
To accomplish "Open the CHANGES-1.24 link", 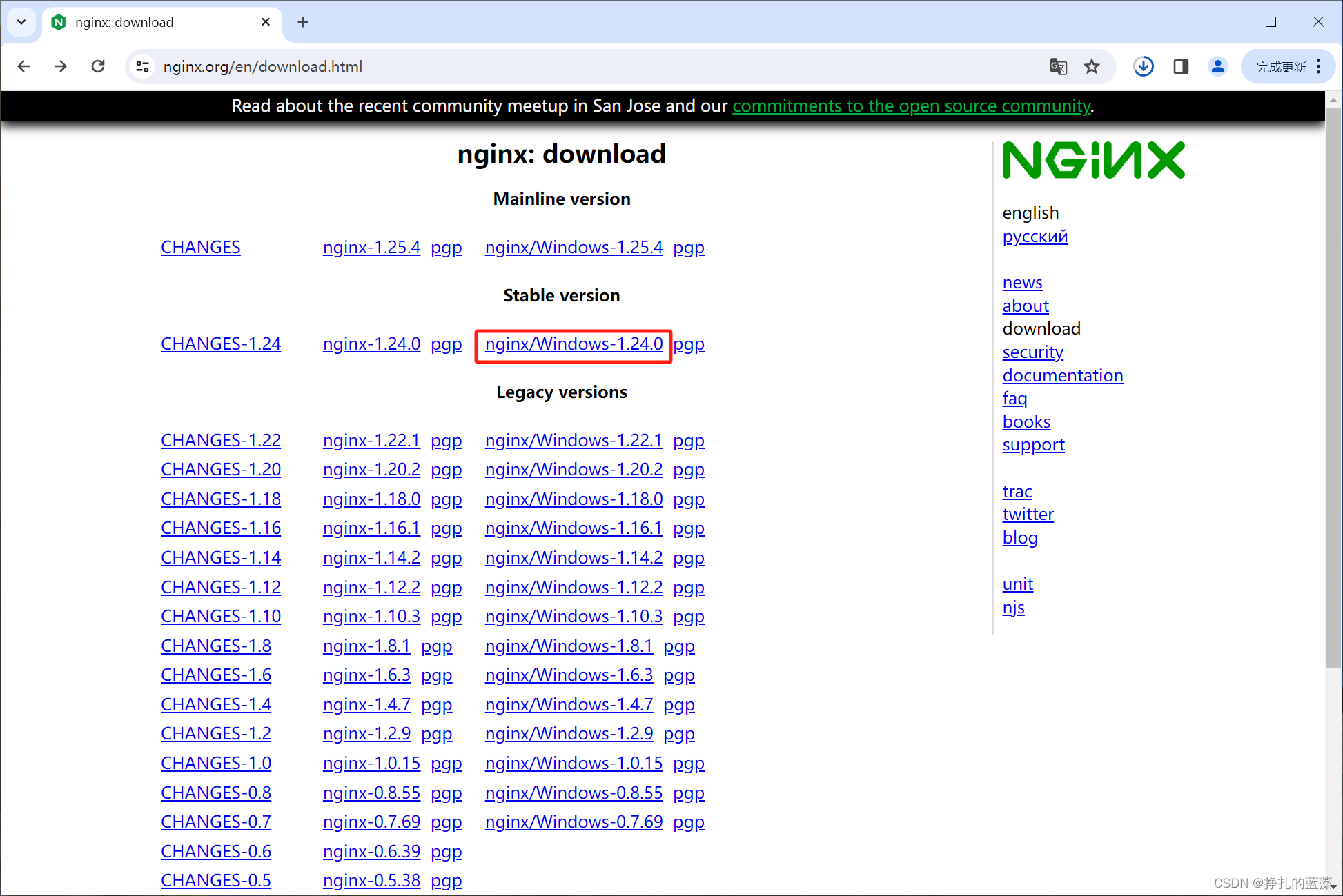I will 221,344.
